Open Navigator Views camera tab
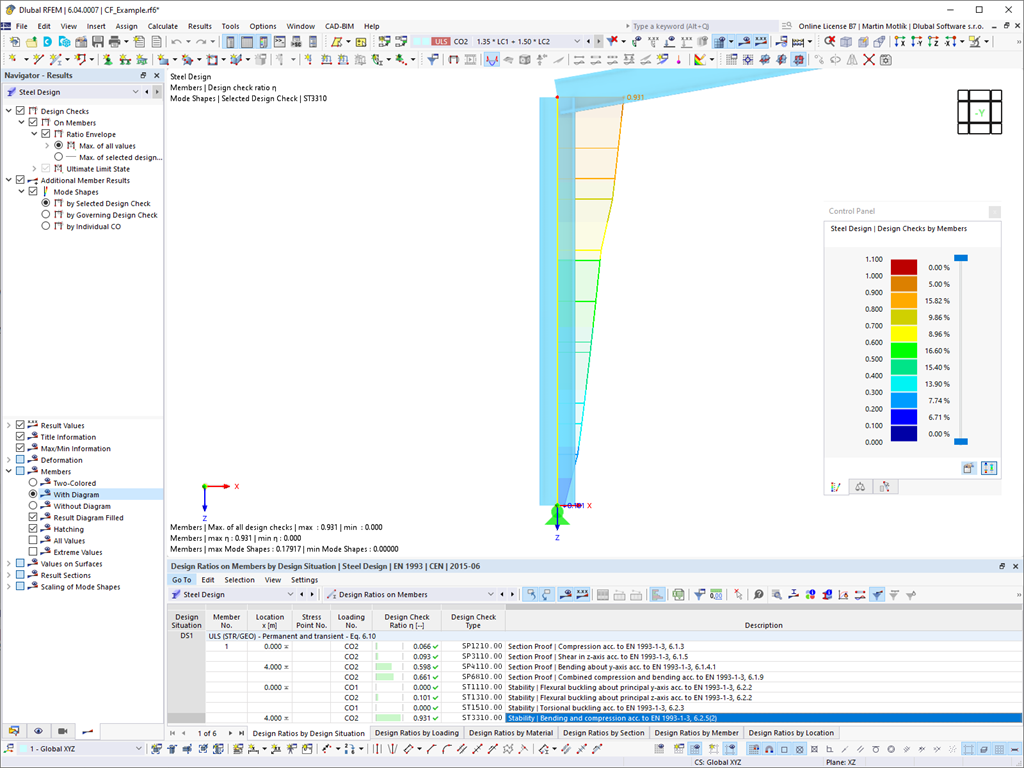1024x768 pixels. pyautogui.click(x=63, y=731)
